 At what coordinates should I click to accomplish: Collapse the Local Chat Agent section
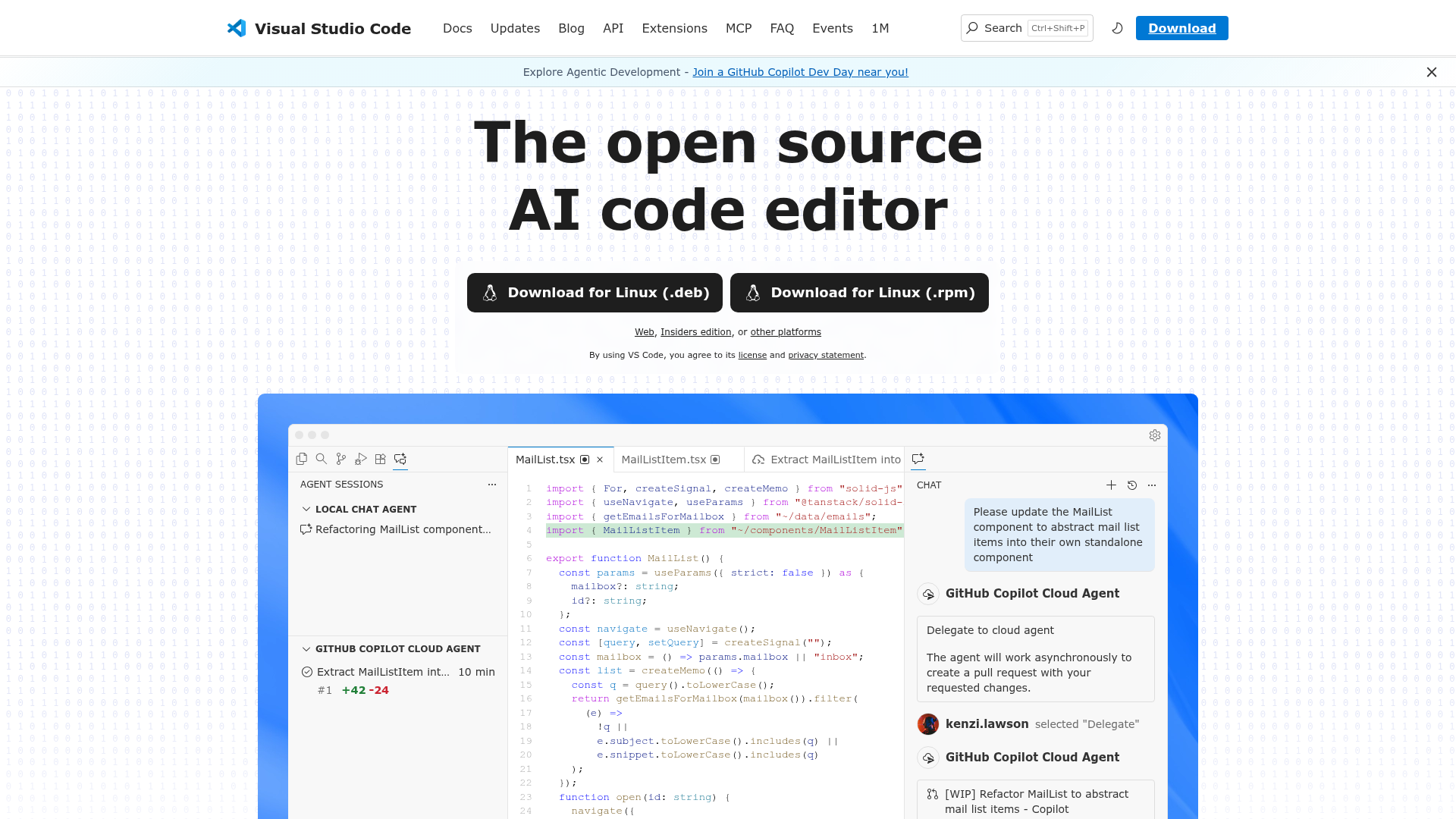pyautogui.click(x=306, y=509)
